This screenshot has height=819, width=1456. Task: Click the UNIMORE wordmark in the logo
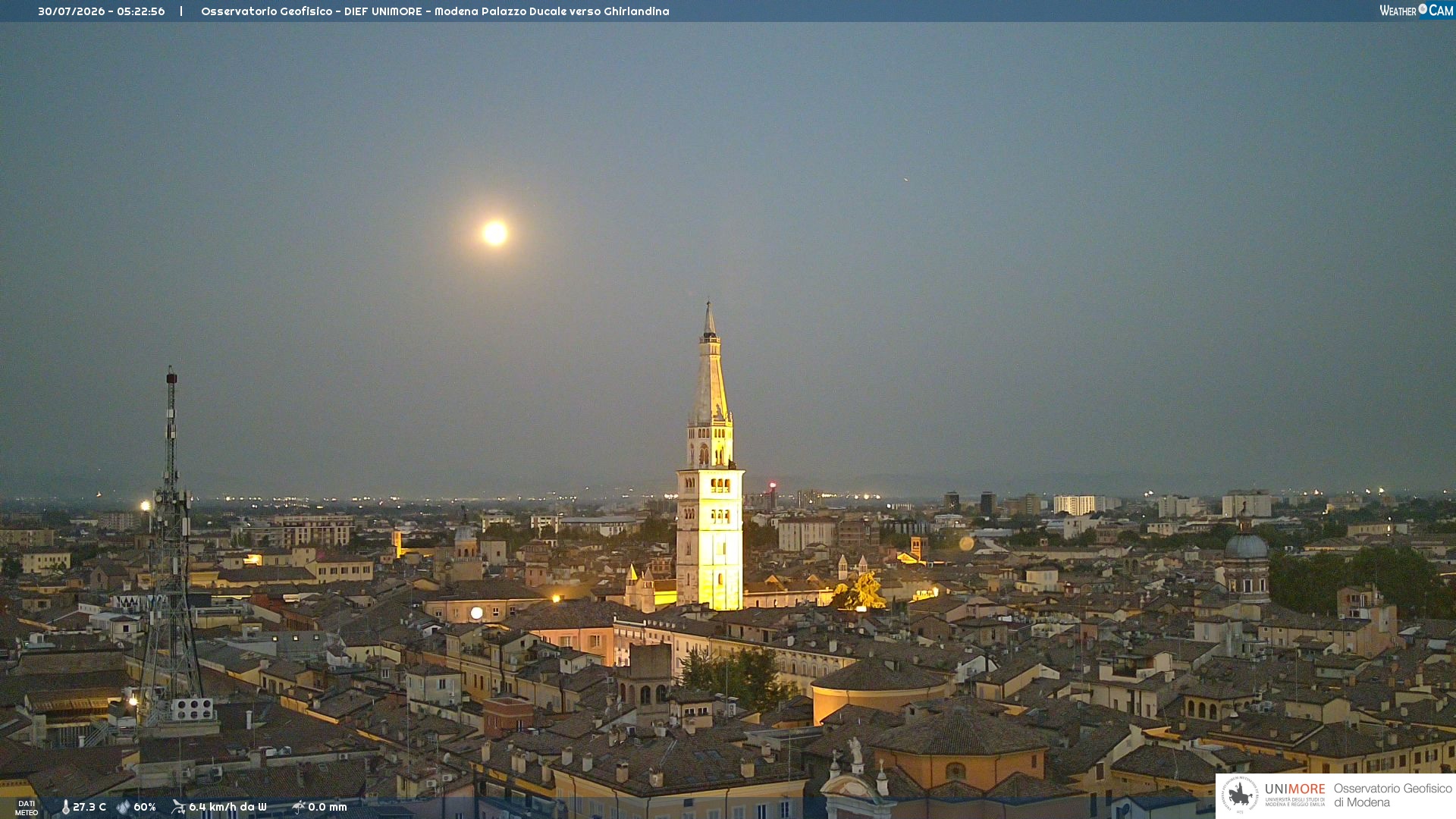[1294, 789]
